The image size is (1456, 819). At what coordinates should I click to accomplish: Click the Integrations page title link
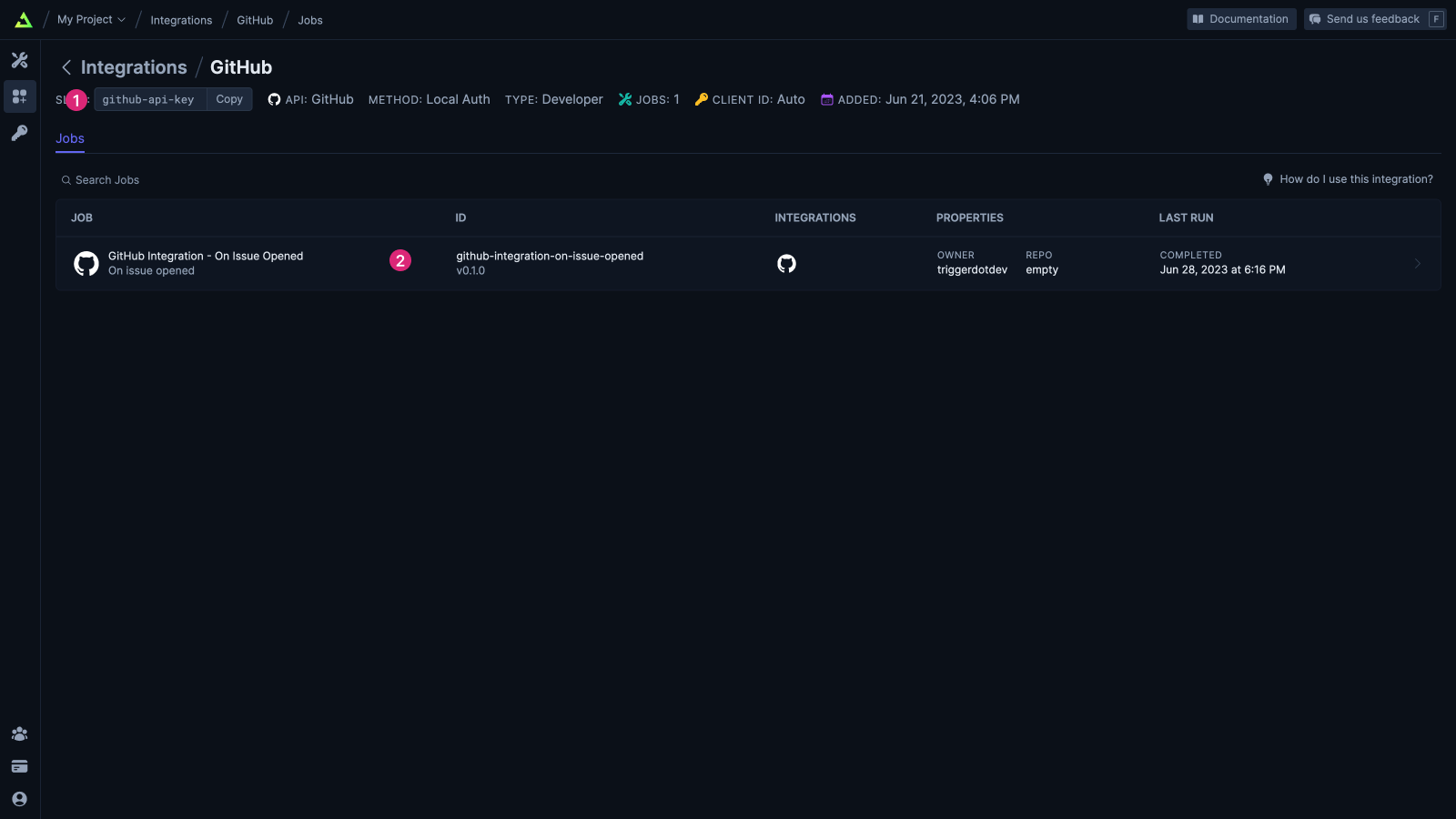[134, 67]
